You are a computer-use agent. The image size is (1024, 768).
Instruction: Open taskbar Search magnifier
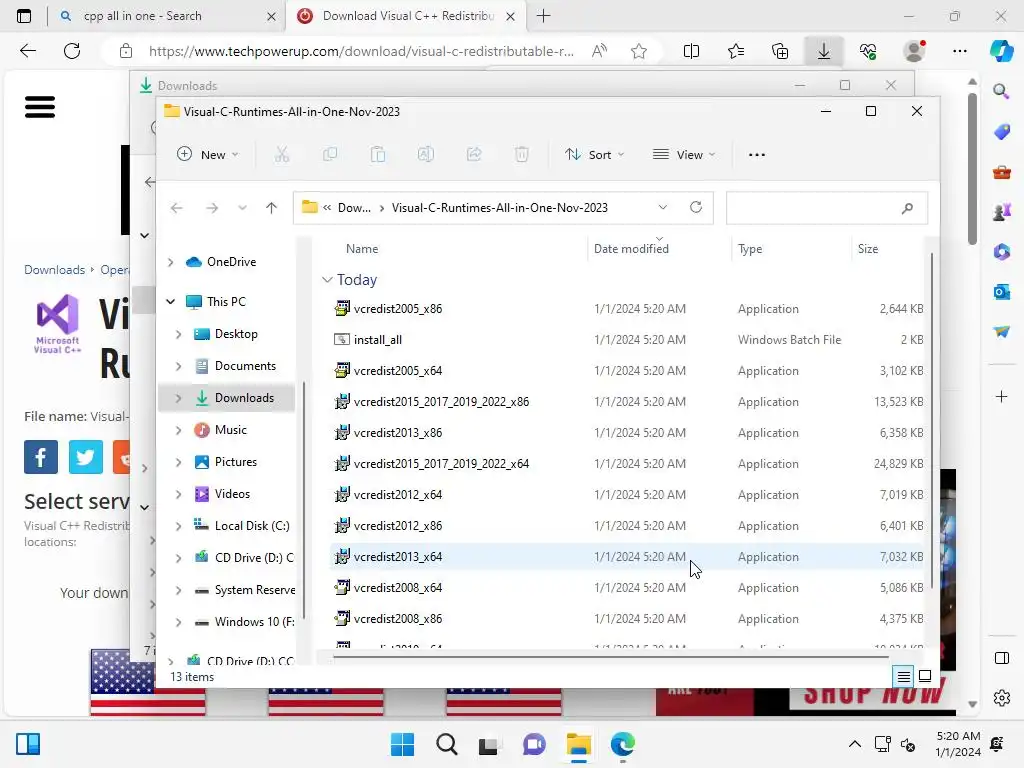[447, 744]
